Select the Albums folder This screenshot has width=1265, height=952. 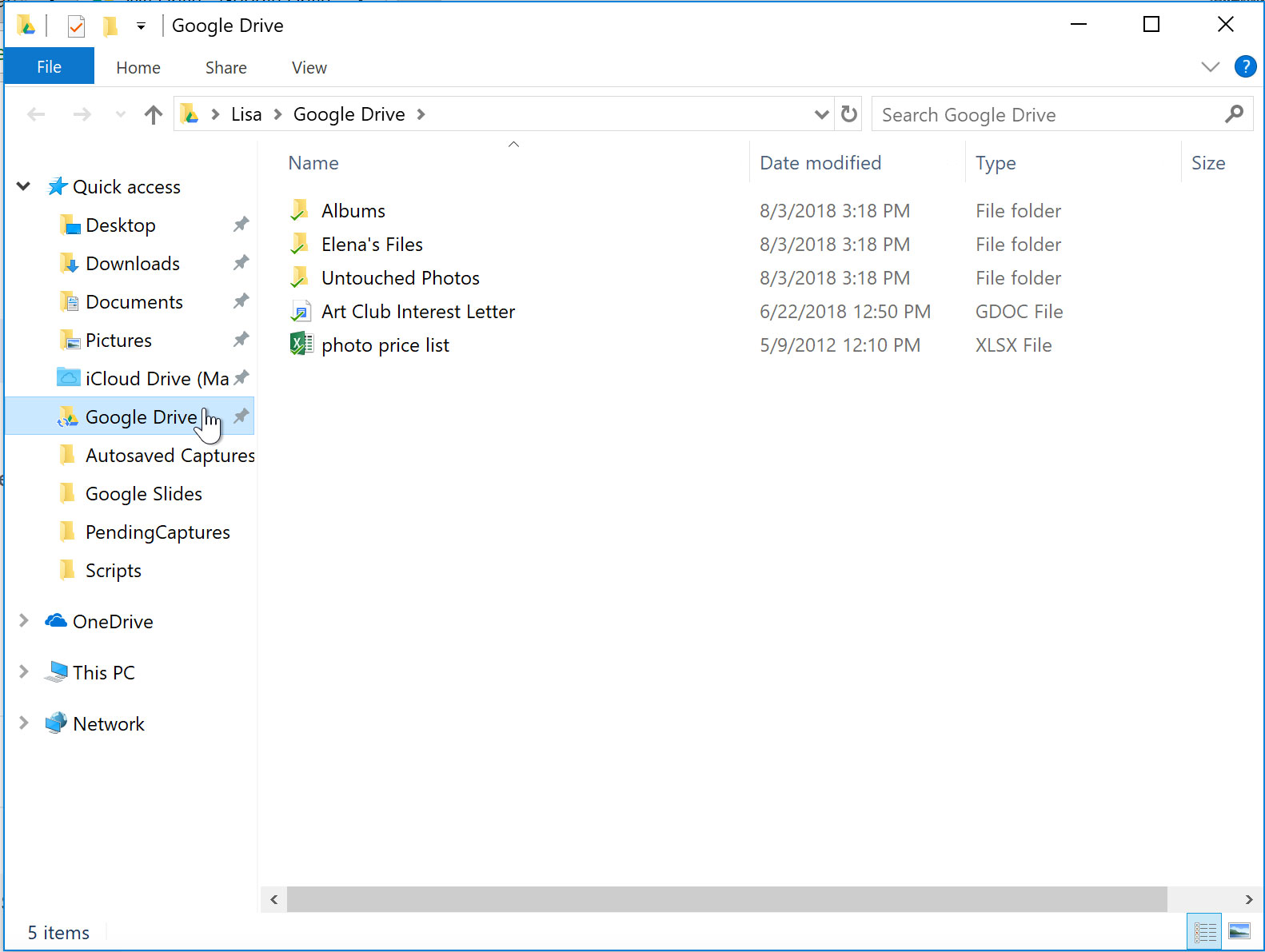click(x=353, y=211)
